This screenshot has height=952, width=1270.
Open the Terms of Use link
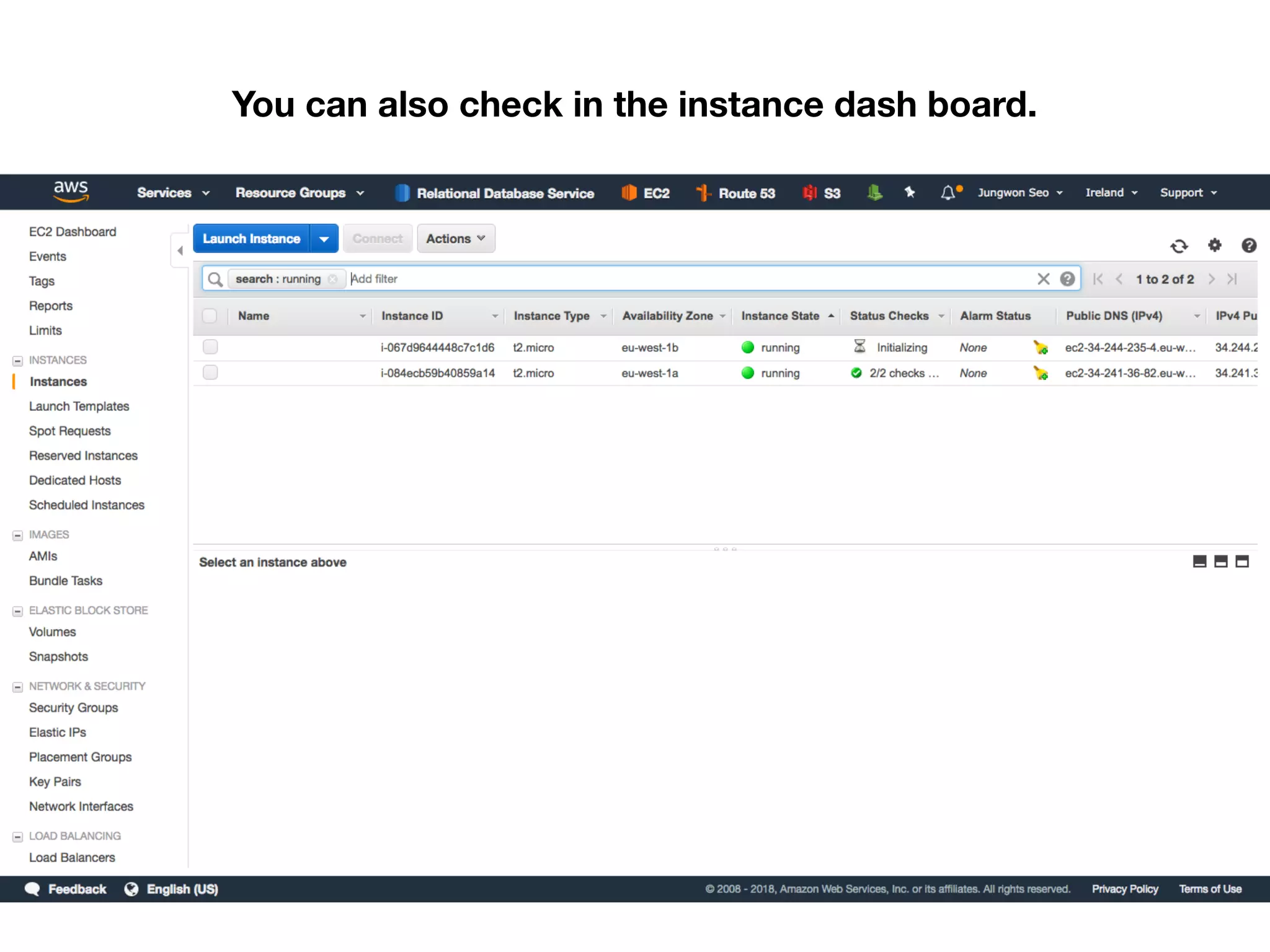tap(1210, 889)
